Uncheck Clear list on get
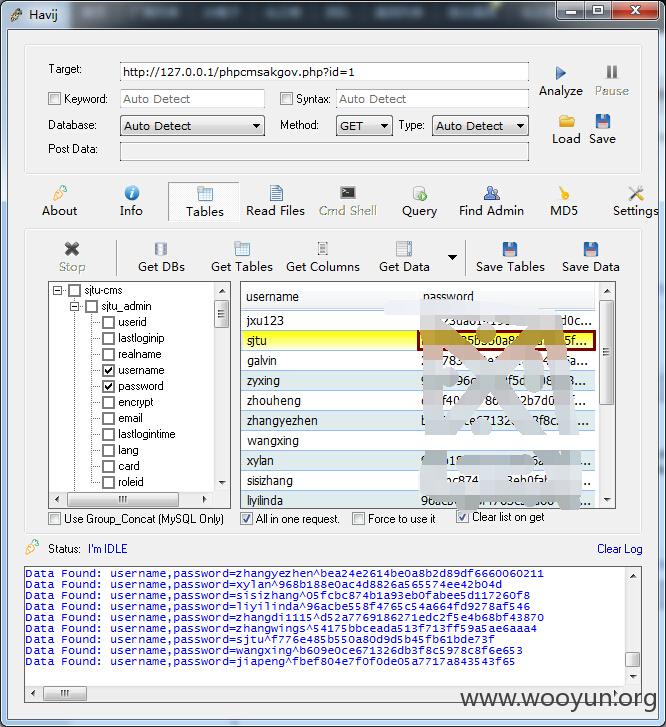Image resolution: width=666 pixels, height=727 pixels. 462,517
